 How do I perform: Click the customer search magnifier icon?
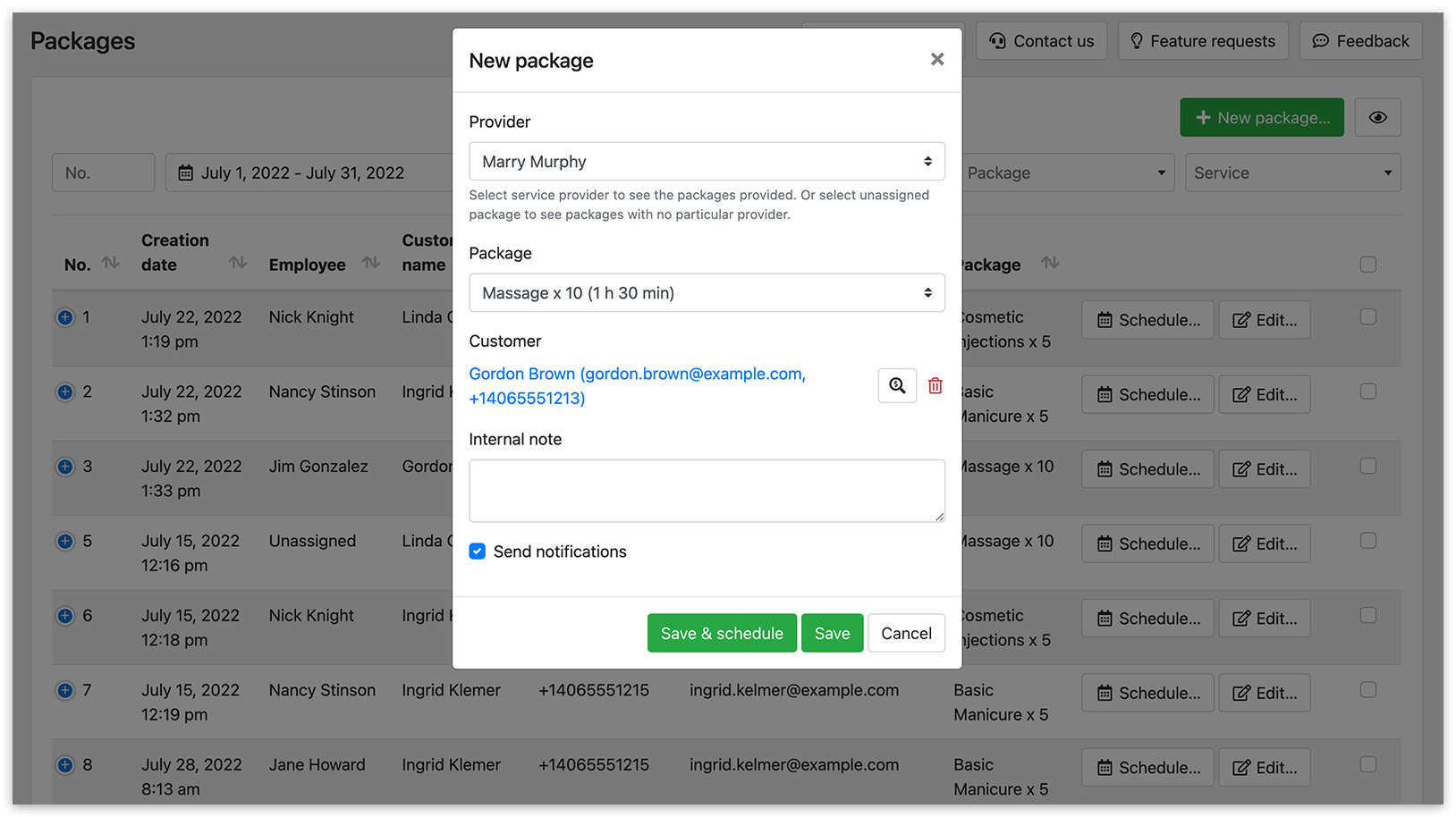pyautogui.click(x=897, y=385)
